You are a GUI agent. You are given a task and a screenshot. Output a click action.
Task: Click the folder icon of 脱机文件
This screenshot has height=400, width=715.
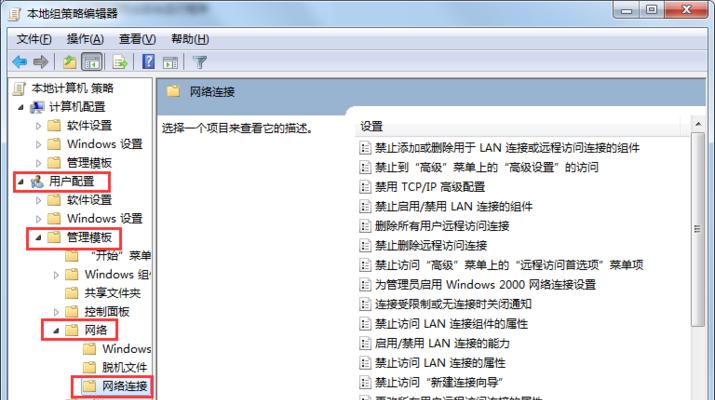(89, 367)
